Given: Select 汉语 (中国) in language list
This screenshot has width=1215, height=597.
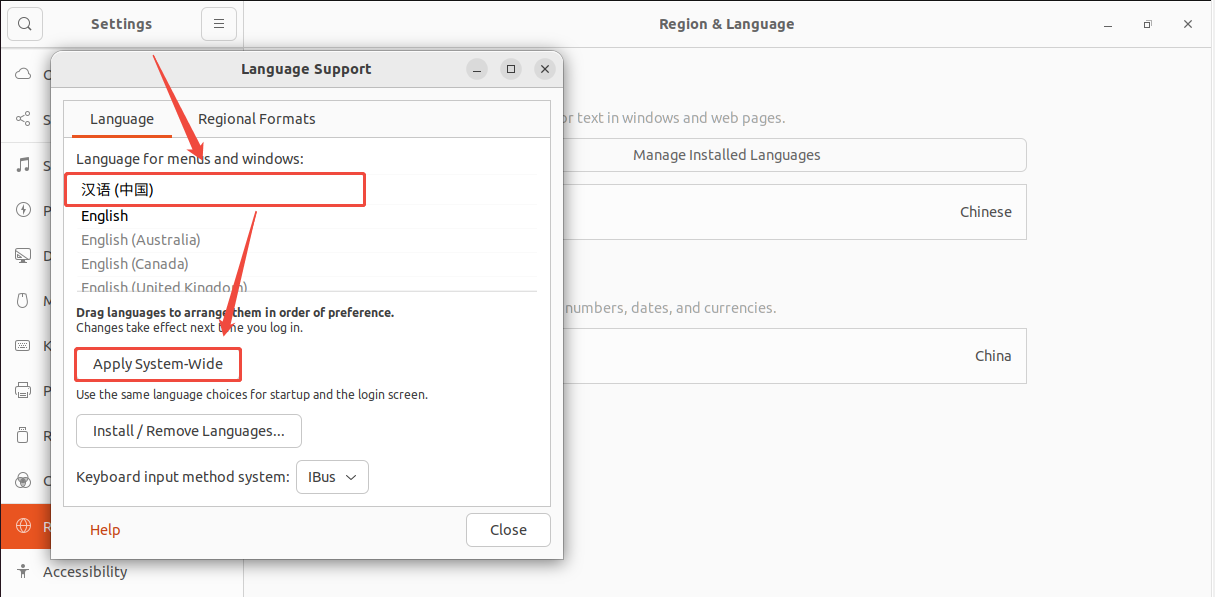Looking at the screenshot, I should click(215, 189).
